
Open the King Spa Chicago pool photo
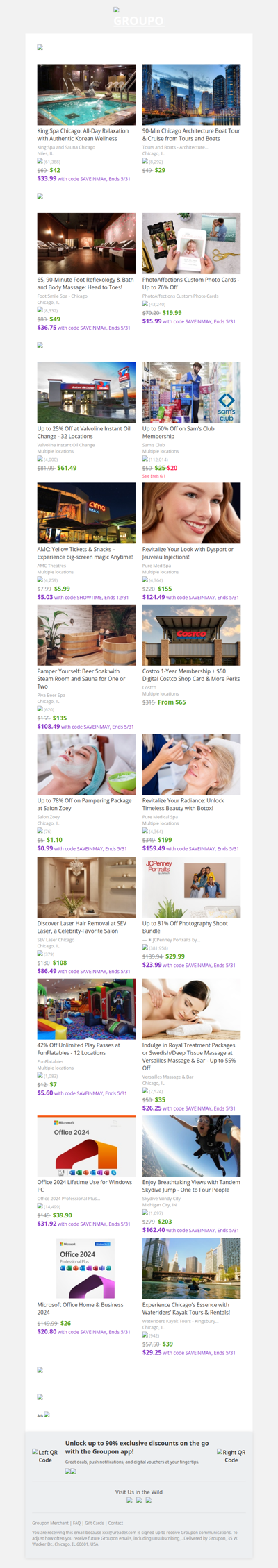(86, 94)
